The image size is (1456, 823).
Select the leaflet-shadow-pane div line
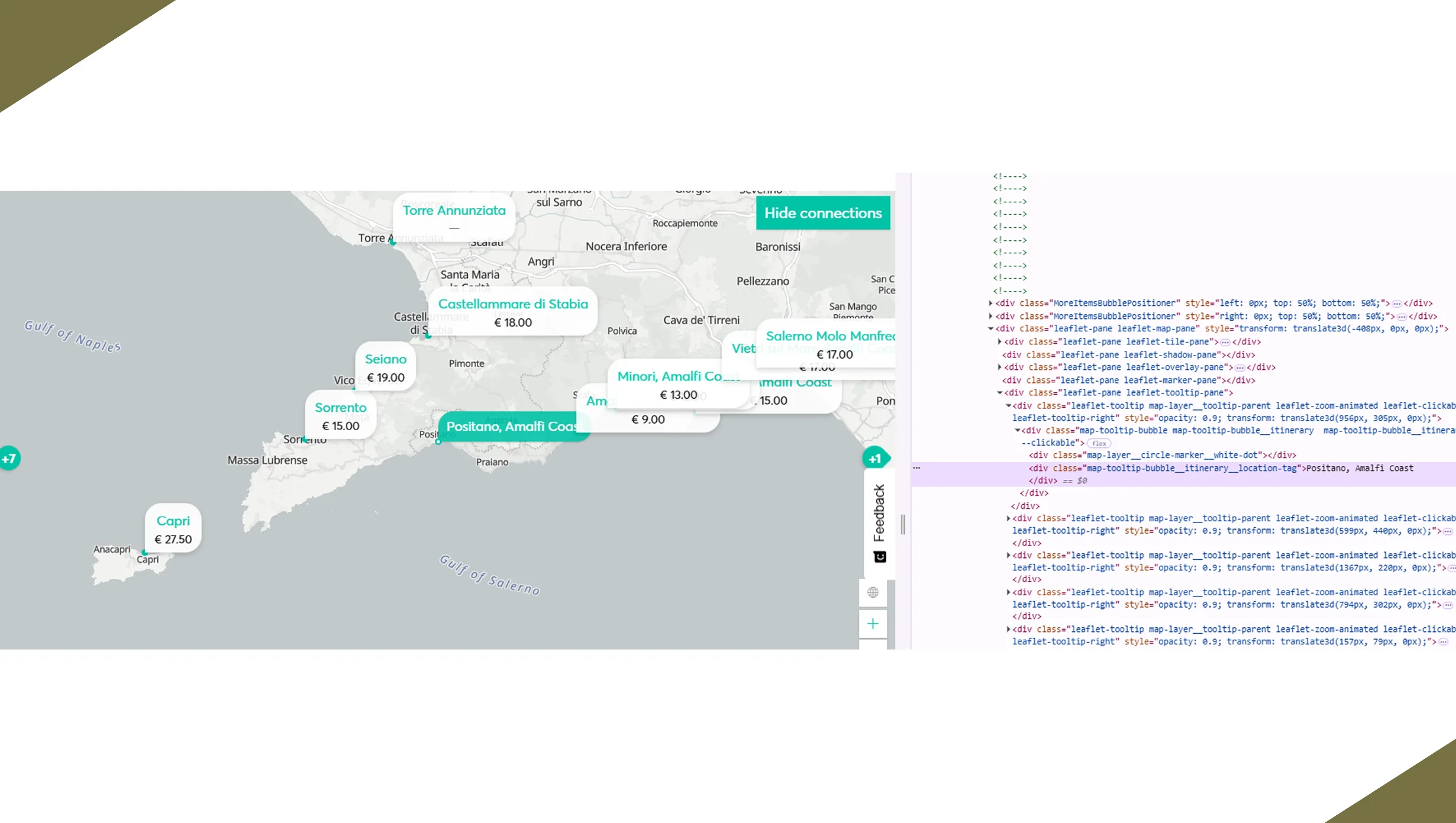1127,355
